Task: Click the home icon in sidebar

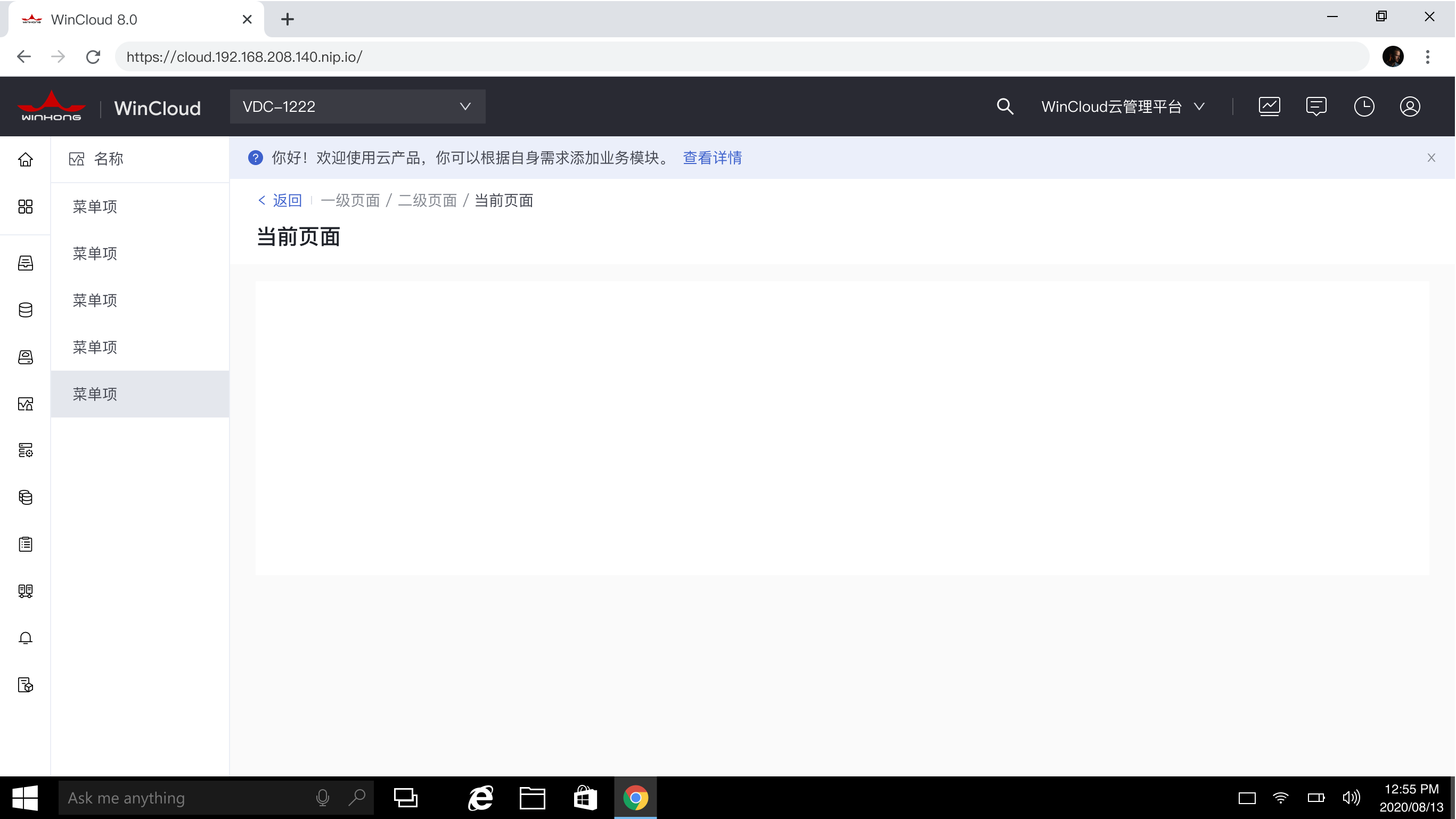Action: click(26, 160)
